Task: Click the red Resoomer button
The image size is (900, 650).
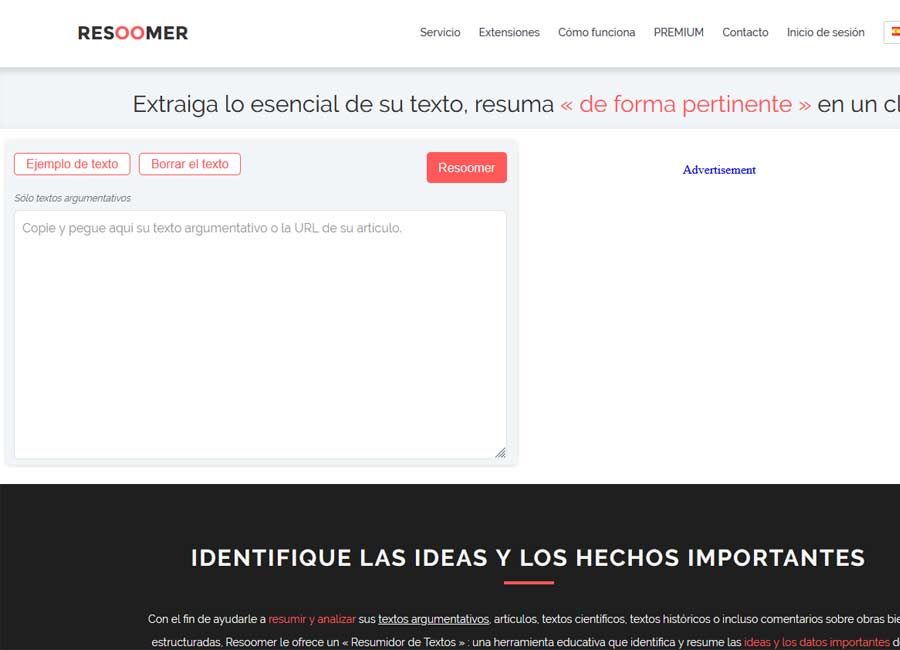Action: point(467,168)
